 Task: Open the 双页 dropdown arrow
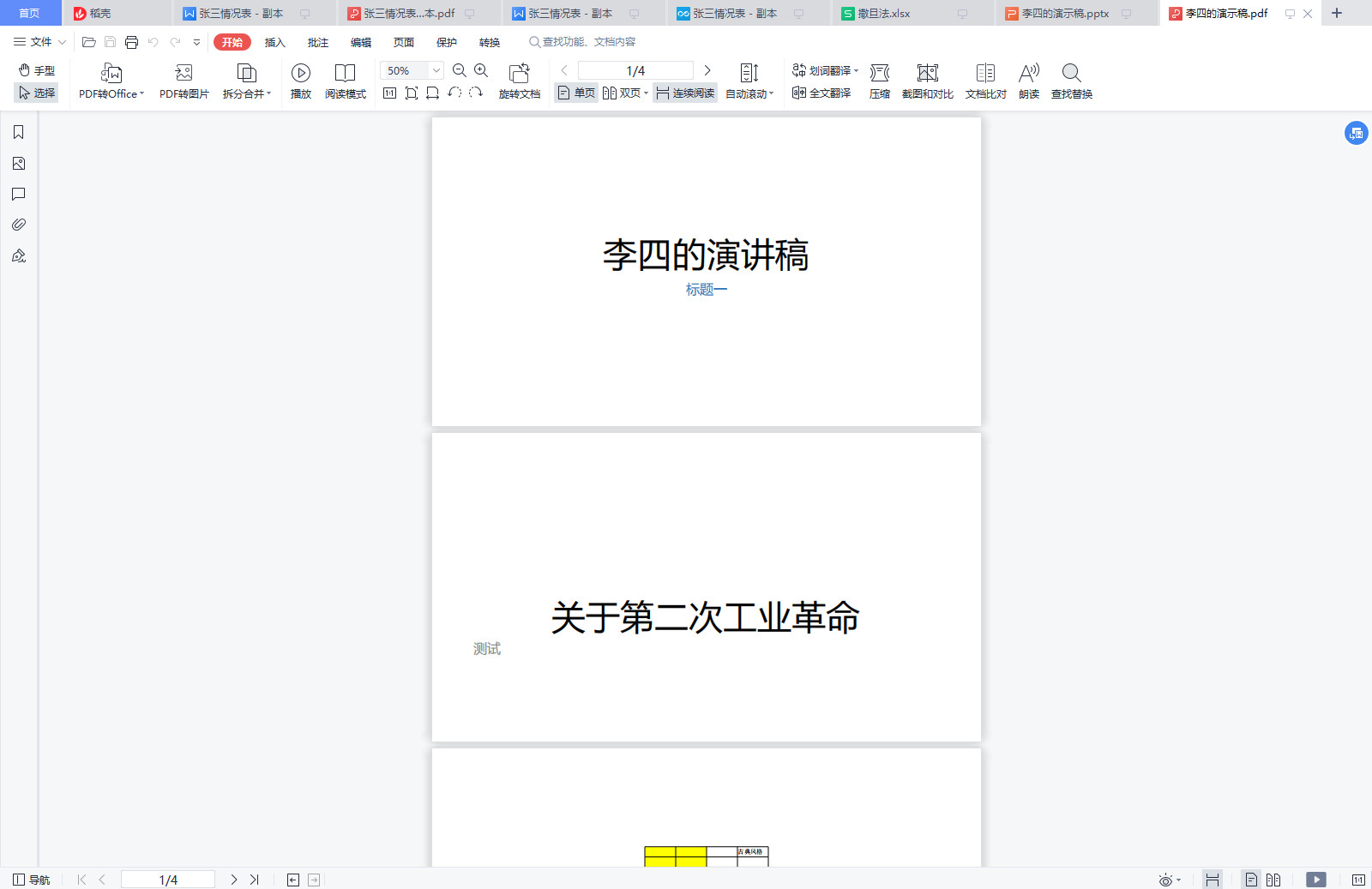(x=647, y=93)
